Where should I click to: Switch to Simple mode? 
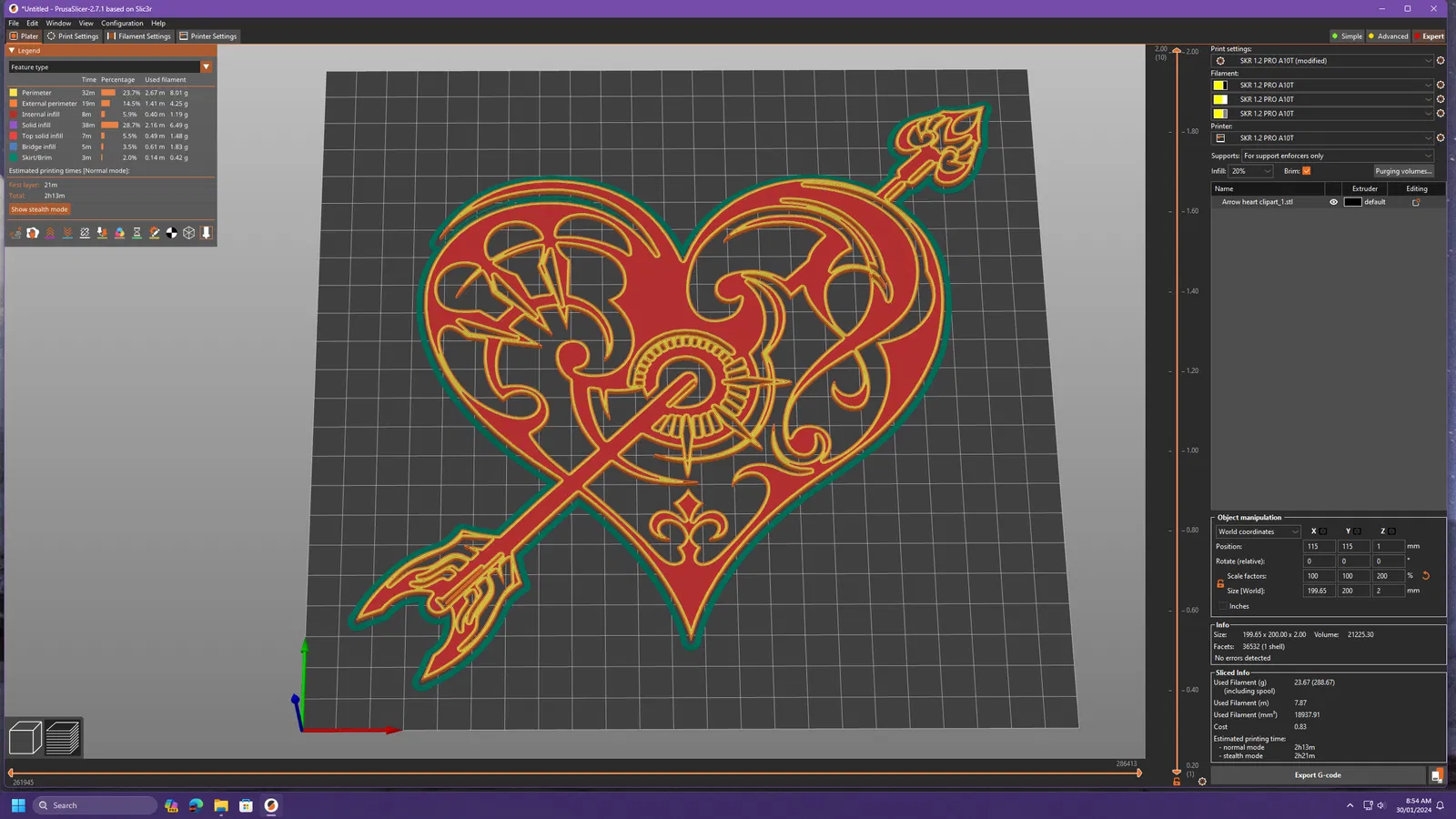(x=1347, y=36)
